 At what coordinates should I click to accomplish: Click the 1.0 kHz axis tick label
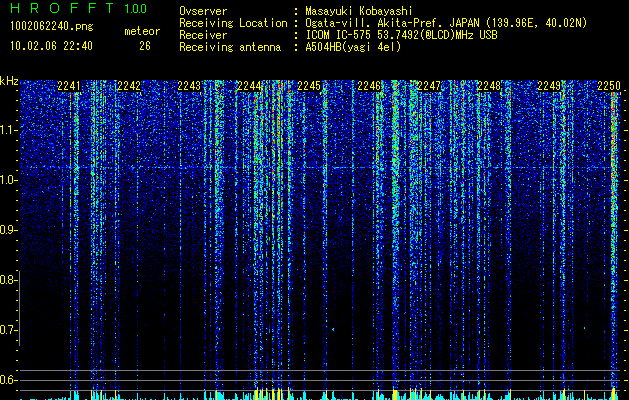point(8,180)
